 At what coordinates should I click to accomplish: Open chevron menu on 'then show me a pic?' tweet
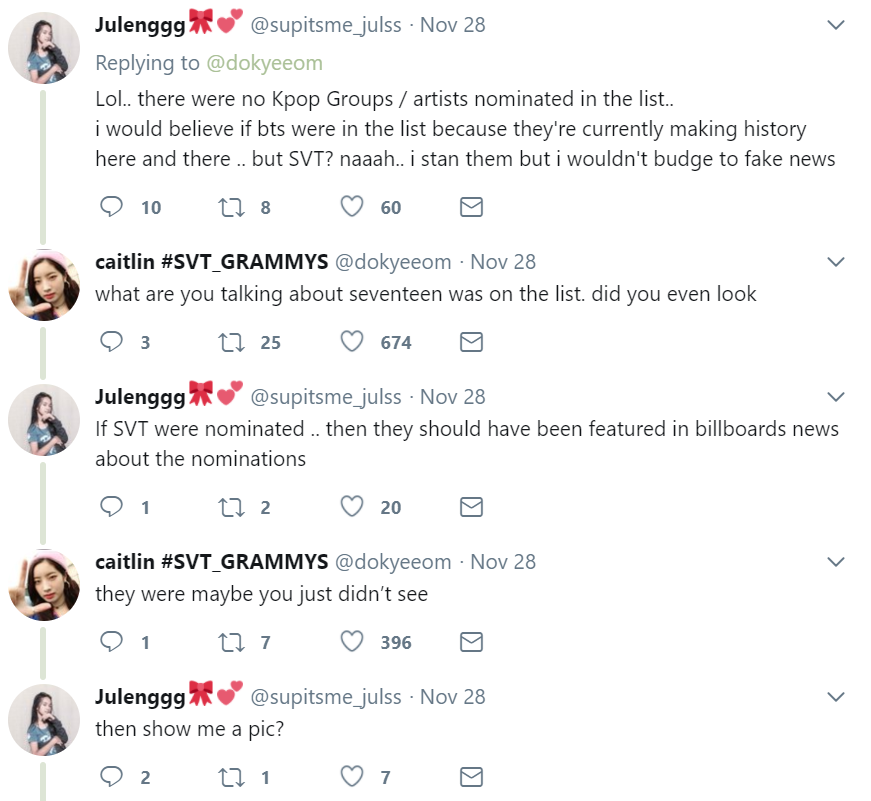pyautogui.click(x=836, y=696)
